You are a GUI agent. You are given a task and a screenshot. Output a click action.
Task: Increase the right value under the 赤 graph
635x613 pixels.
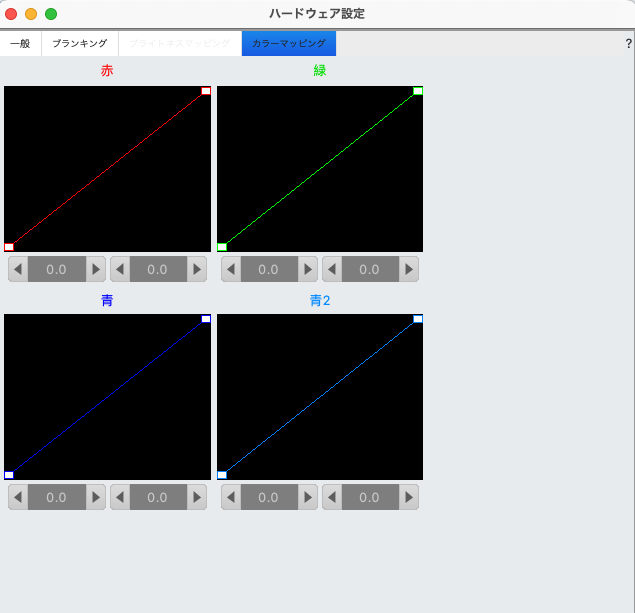[197, 269]
